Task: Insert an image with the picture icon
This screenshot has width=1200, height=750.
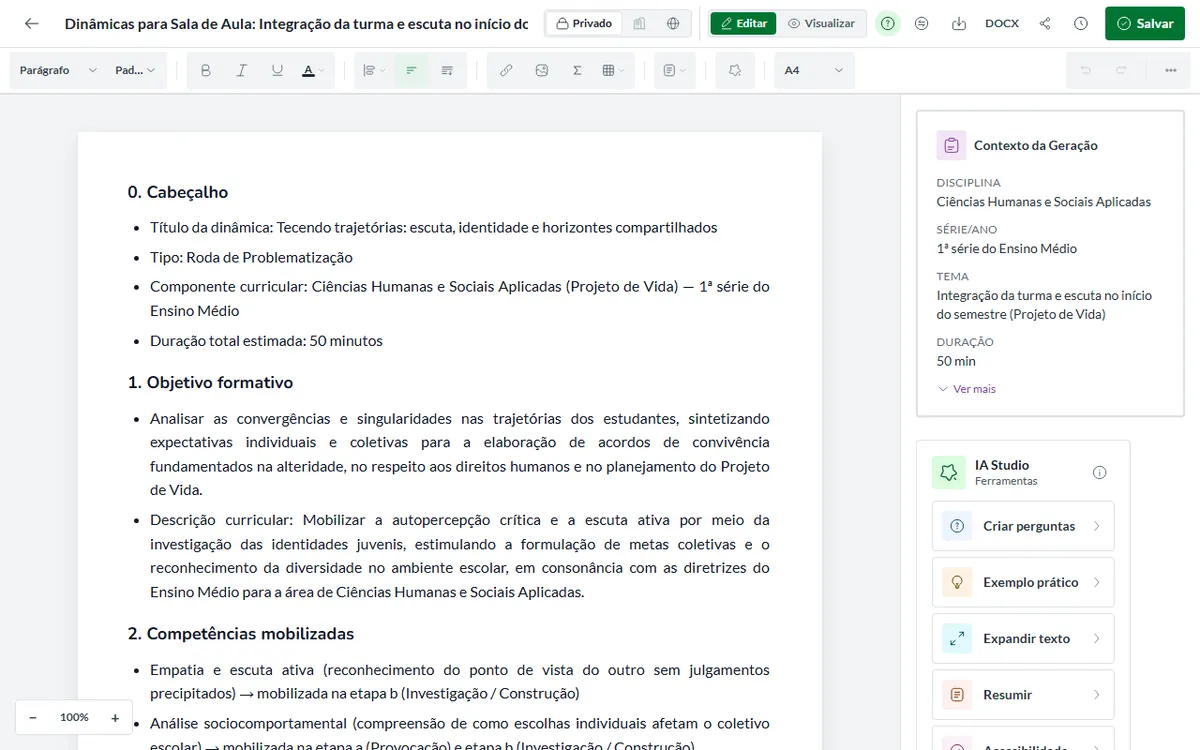Action: pyautogui.click(x=542, y=71)
